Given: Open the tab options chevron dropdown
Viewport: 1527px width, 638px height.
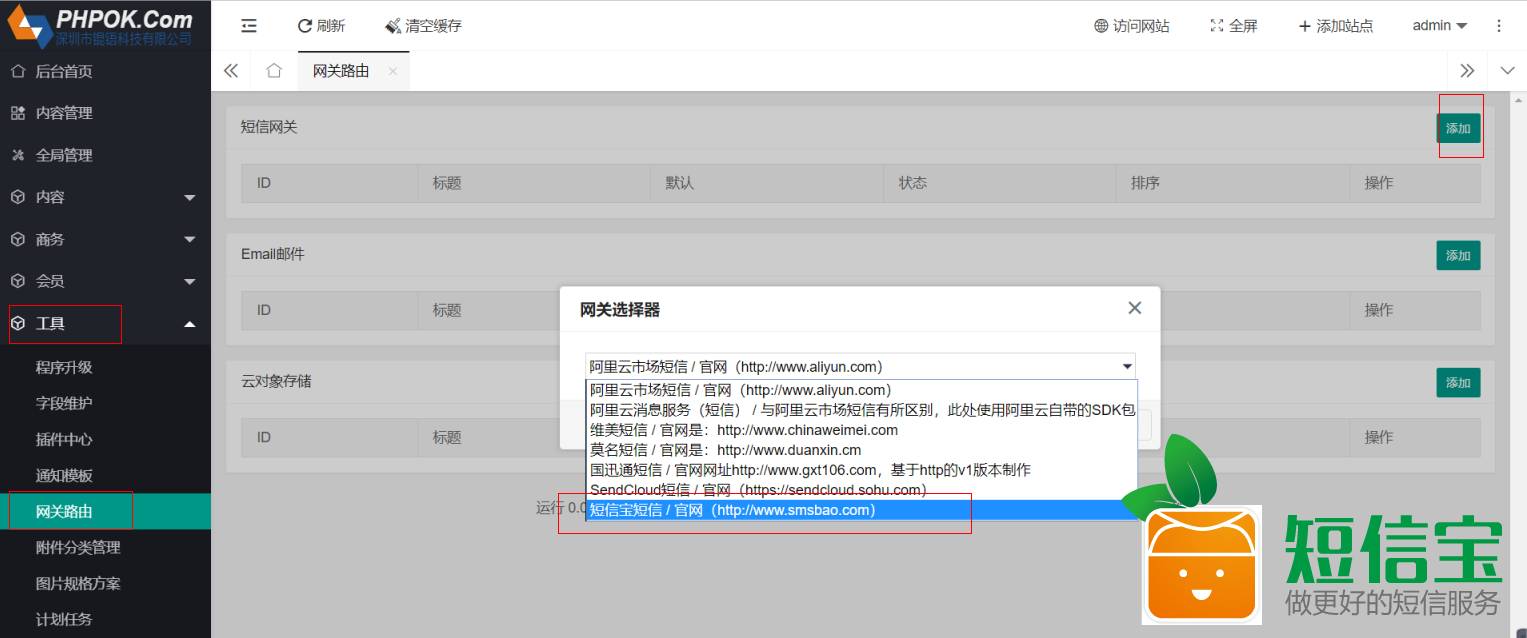Looking at the screenshot, I should (x=1507, y=71).
